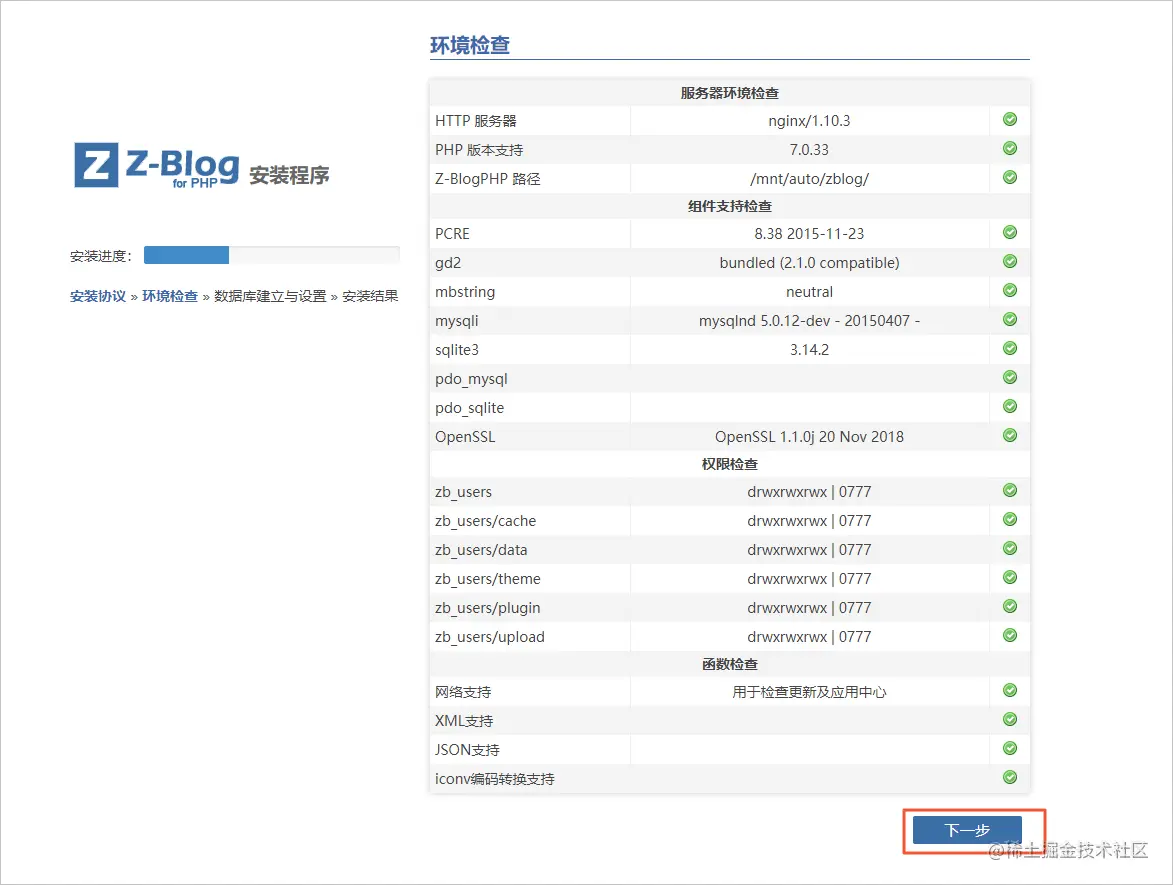Click the 7.0.33 PHP version value

[x=809, y=150]
